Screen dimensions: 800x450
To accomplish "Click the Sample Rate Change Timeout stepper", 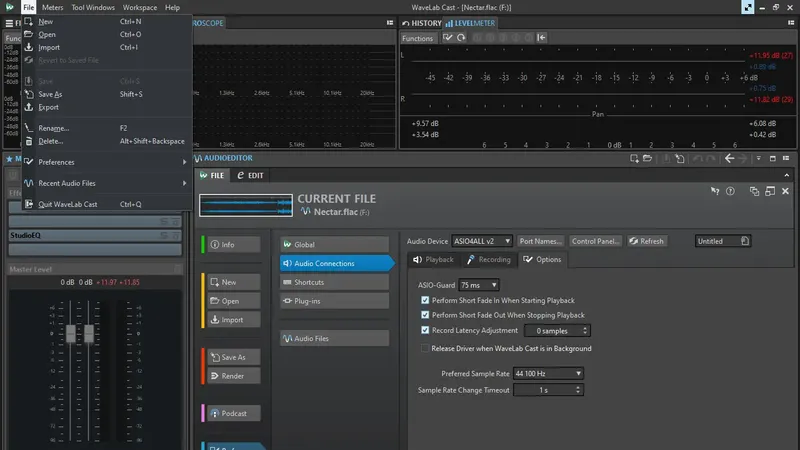I will [x=578, y=390].
